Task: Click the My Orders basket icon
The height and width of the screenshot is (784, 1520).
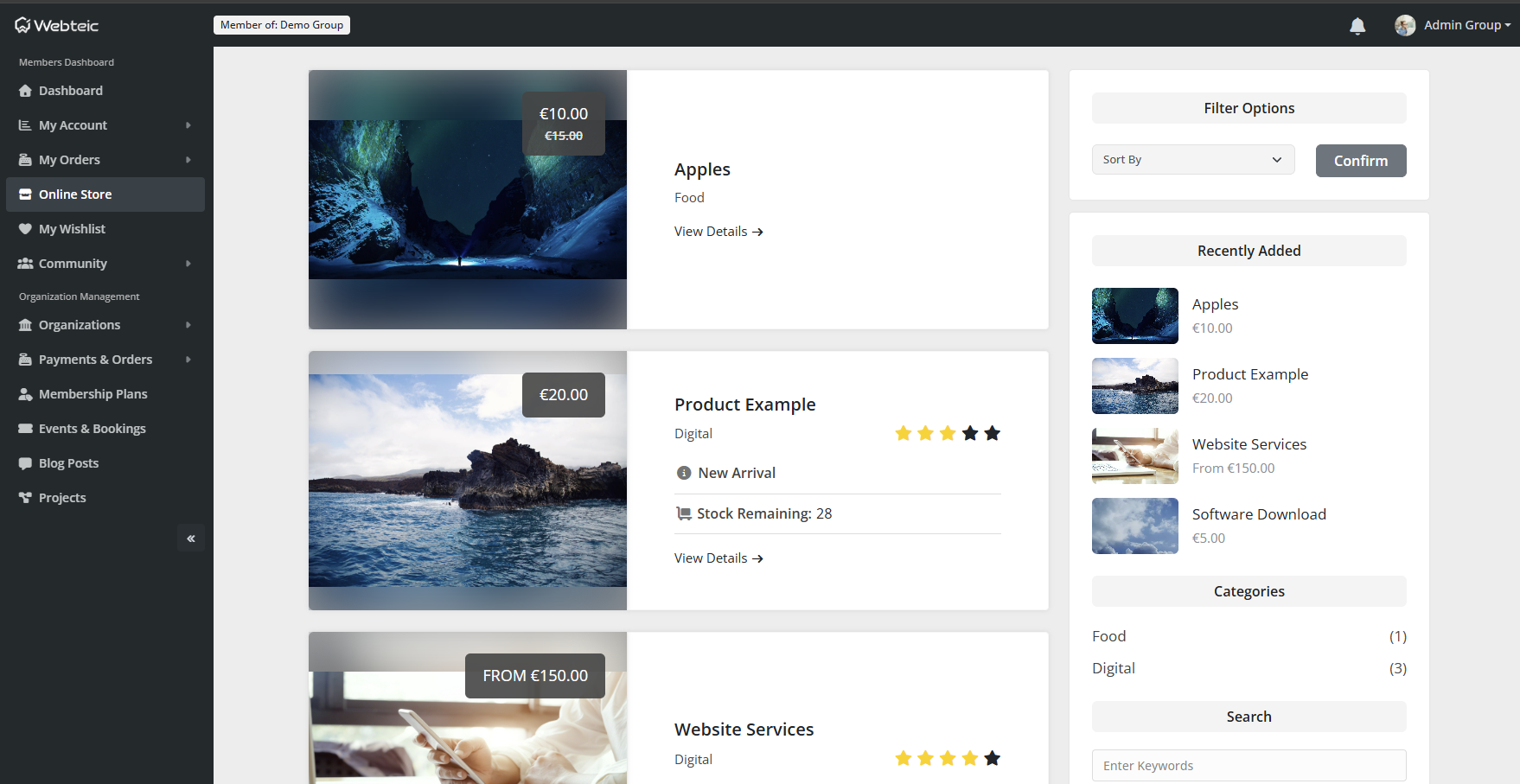Action: tap(25, 160)
